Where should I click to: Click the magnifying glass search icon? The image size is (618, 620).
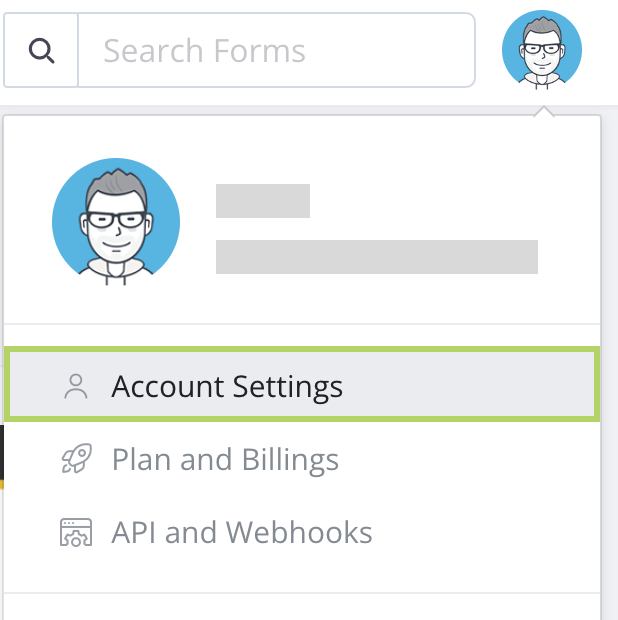tap(41, 50)
